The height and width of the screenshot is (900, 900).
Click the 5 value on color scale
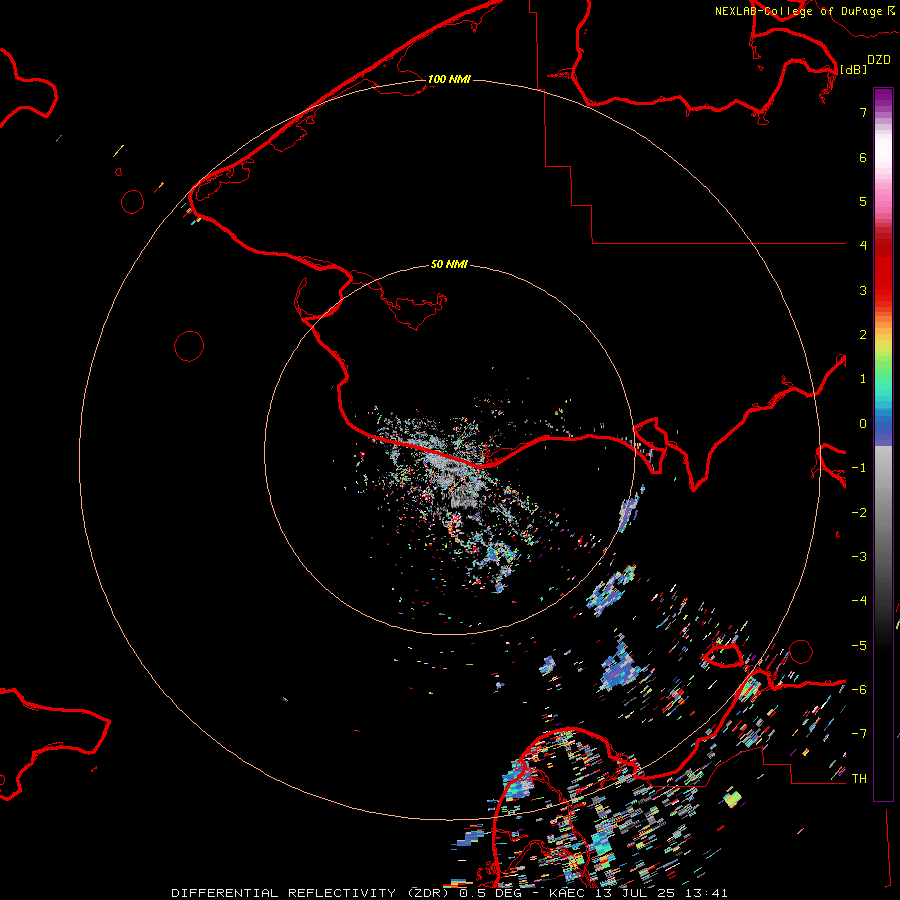coord(863,201)
